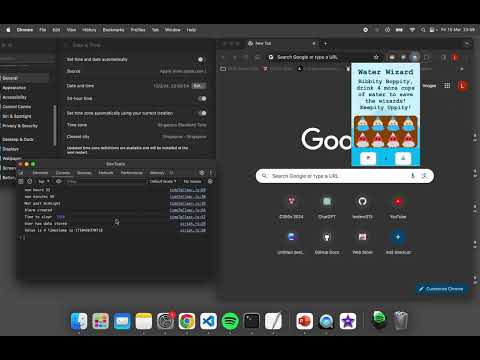This screenshot has height=360, width=480.
Task: Click the Google account avatar on page
Action: tap(462, 86)
